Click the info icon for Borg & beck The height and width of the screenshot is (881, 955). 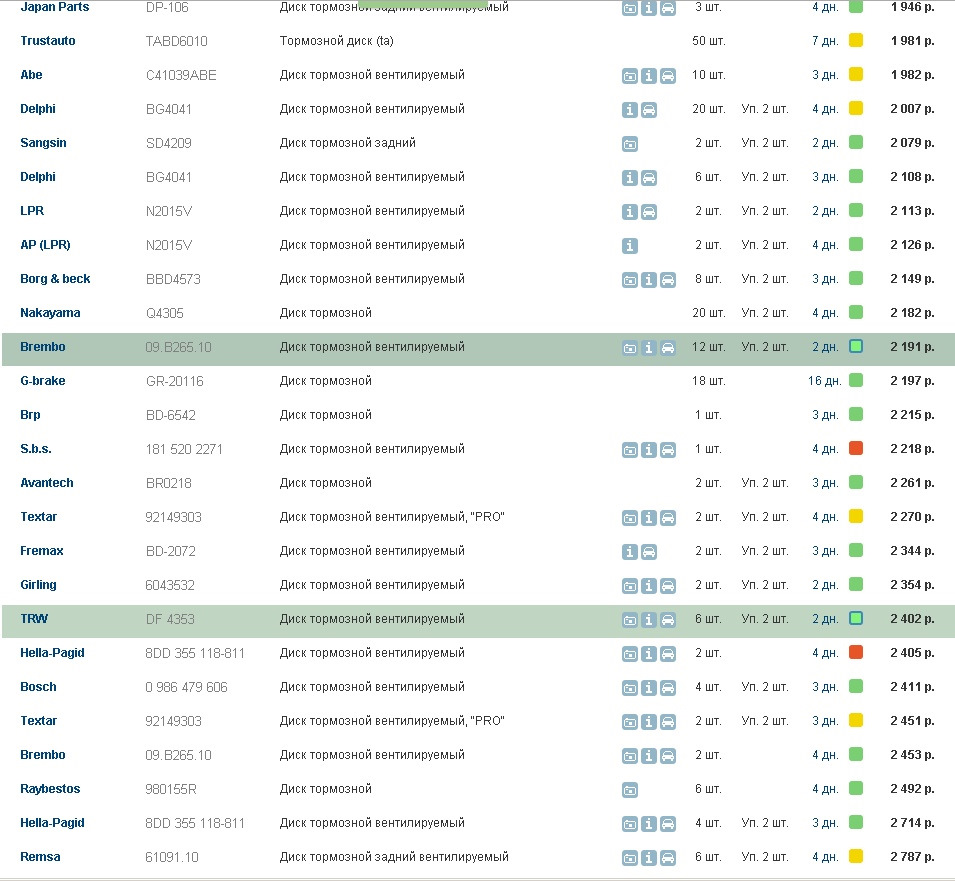point(649,280)
